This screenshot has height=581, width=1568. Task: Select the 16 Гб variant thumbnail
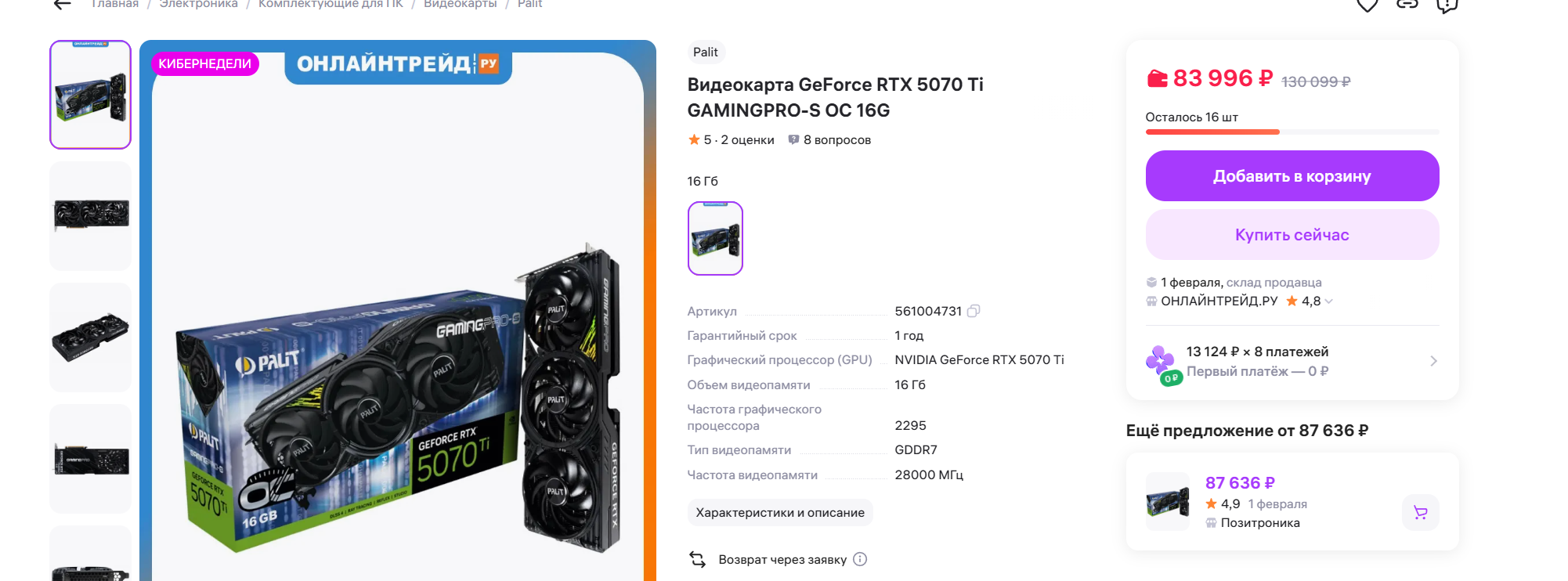tap(715, 239)
